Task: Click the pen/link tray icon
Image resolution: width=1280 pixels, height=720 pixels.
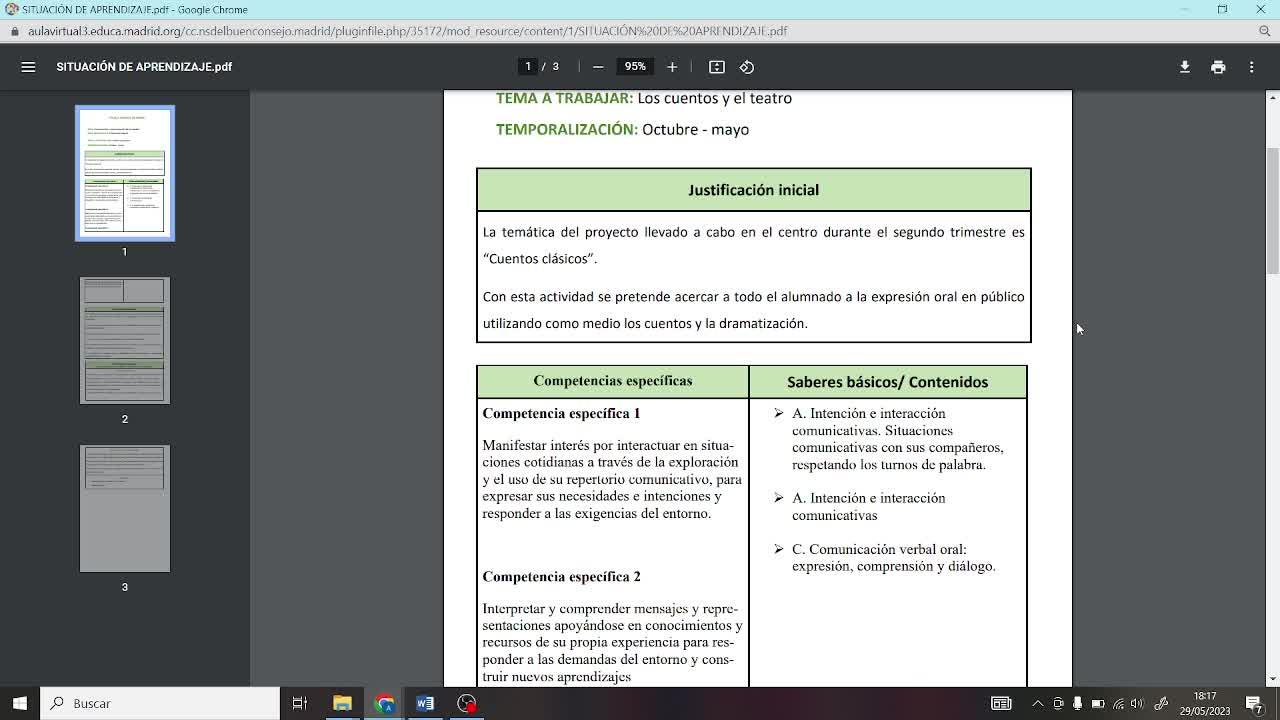Action: click(x=1161, y=703)
